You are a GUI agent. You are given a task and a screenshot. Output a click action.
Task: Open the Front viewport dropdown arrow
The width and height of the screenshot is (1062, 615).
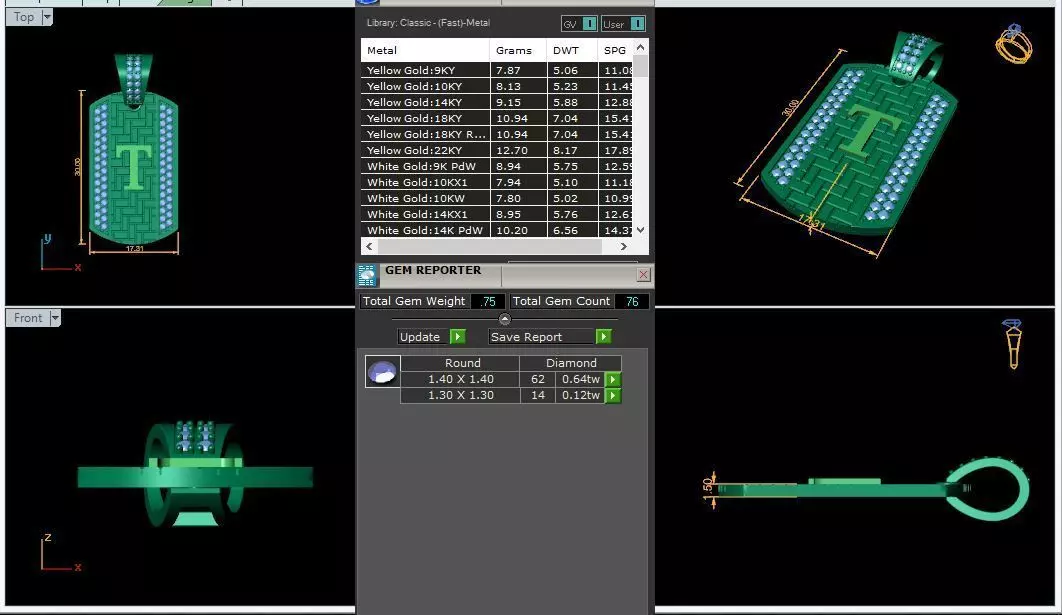click(55, 318)
